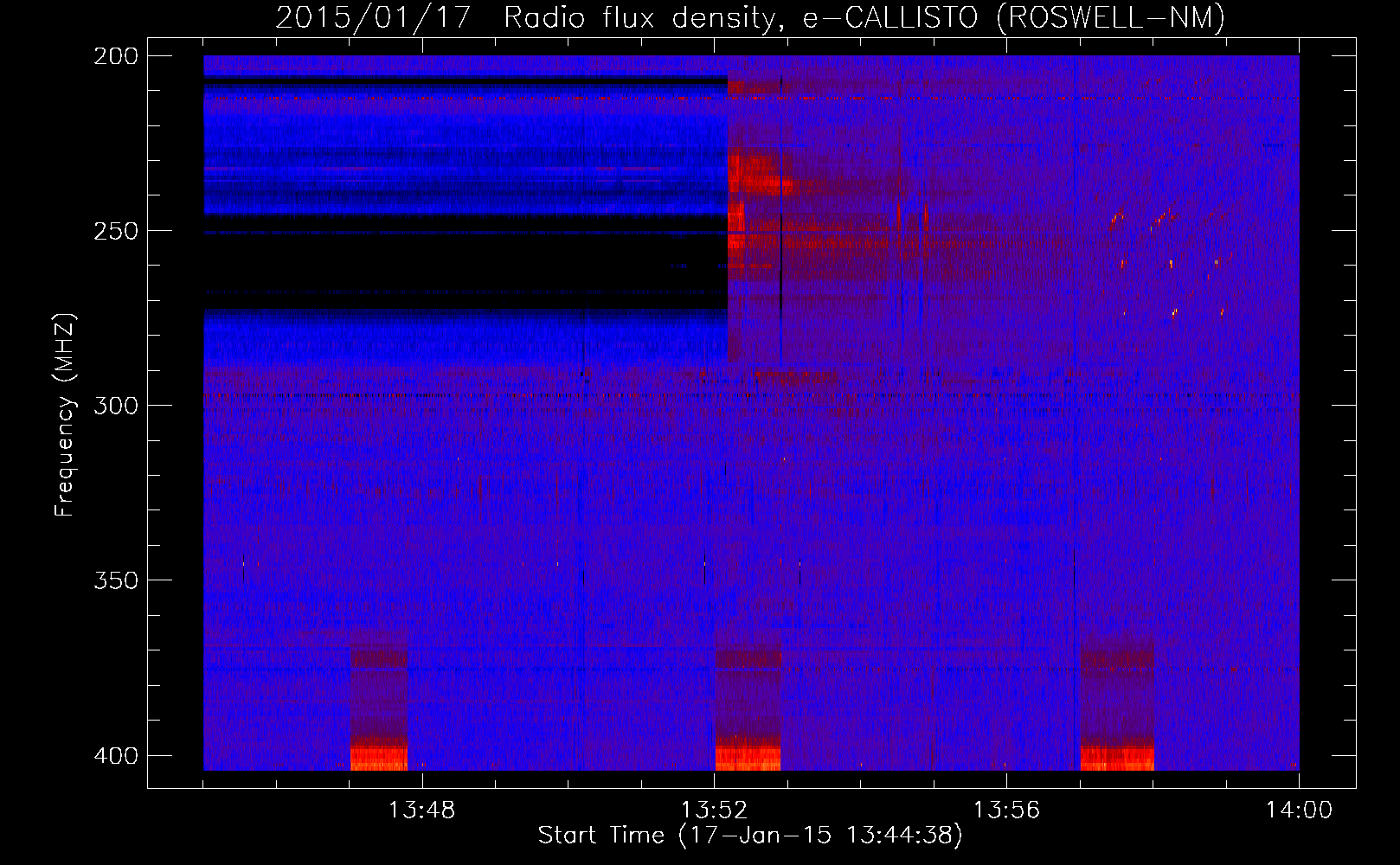
Task: Click the red burst near 400 MHz at 13:47
Action: tap(379, 758)
